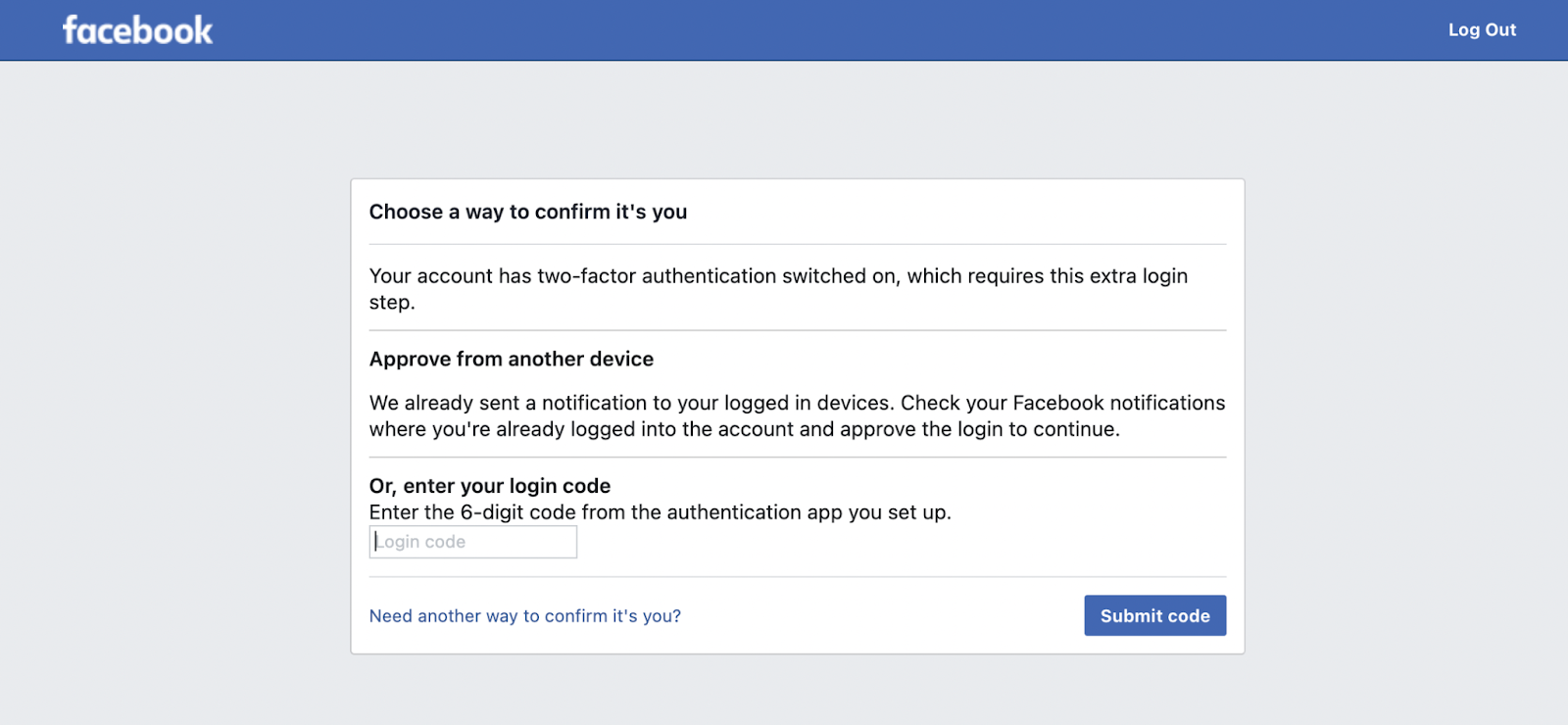
Task: Click the 'Choose a way to confirm it's you' heading
Action: click(528, 212)
